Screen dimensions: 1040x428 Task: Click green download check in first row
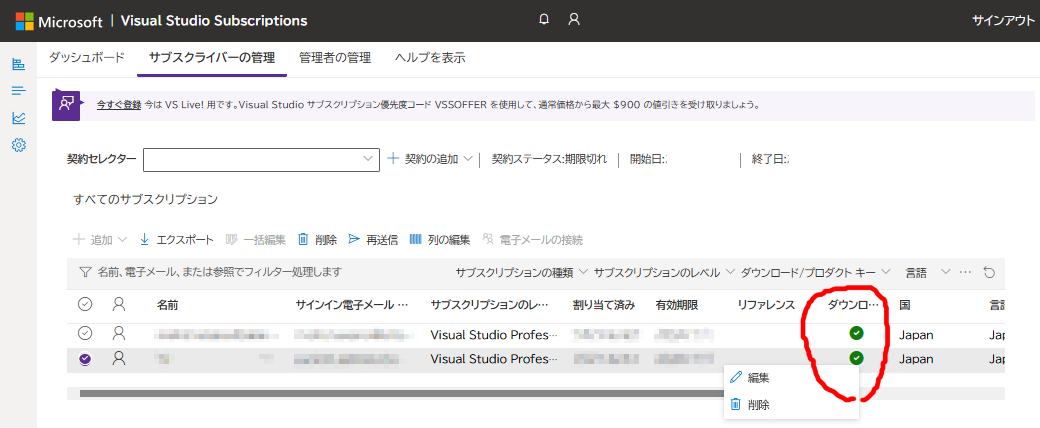856,333
